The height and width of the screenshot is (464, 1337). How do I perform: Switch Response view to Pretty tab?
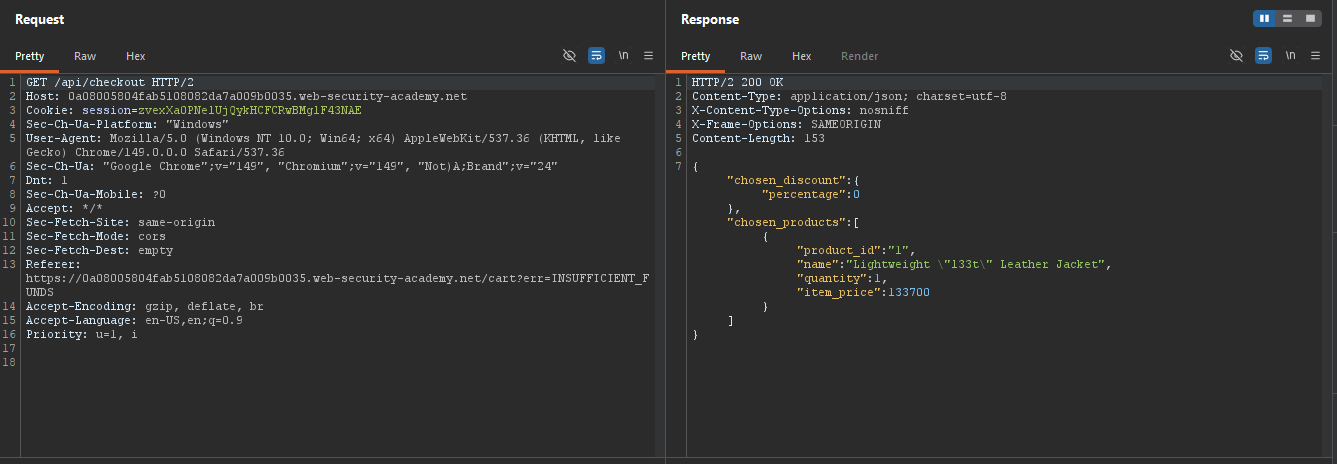point(696,57)
